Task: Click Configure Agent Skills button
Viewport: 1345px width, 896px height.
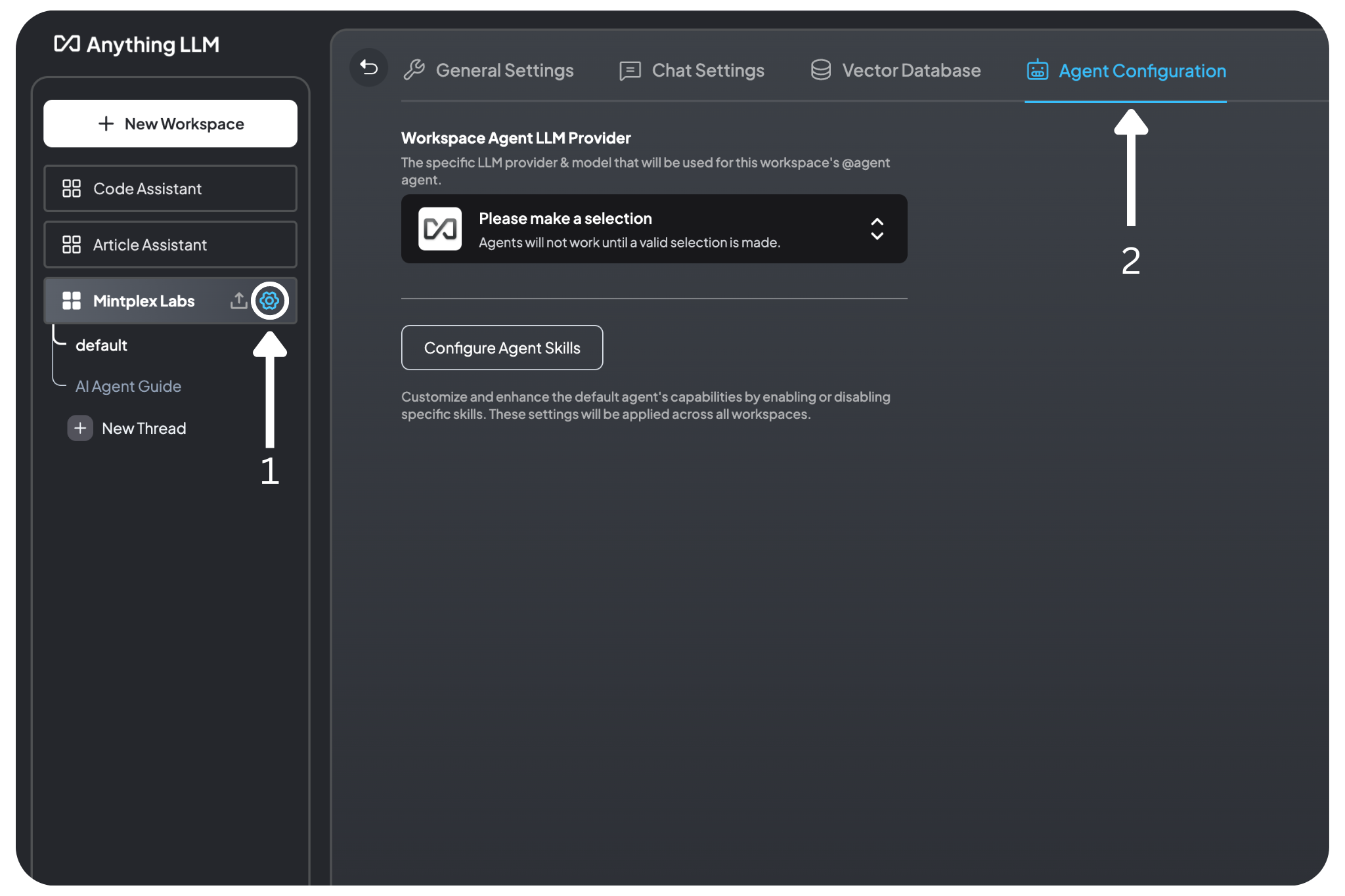Action: pyautogui.click(x=501, y=347)
